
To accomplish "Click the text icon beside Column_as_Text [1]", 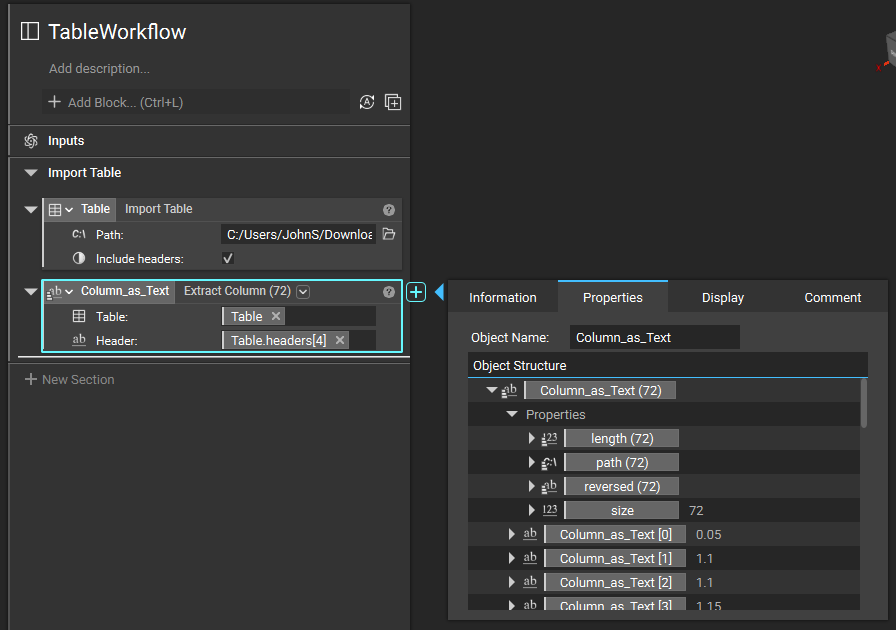I will [x=530, y=558].
